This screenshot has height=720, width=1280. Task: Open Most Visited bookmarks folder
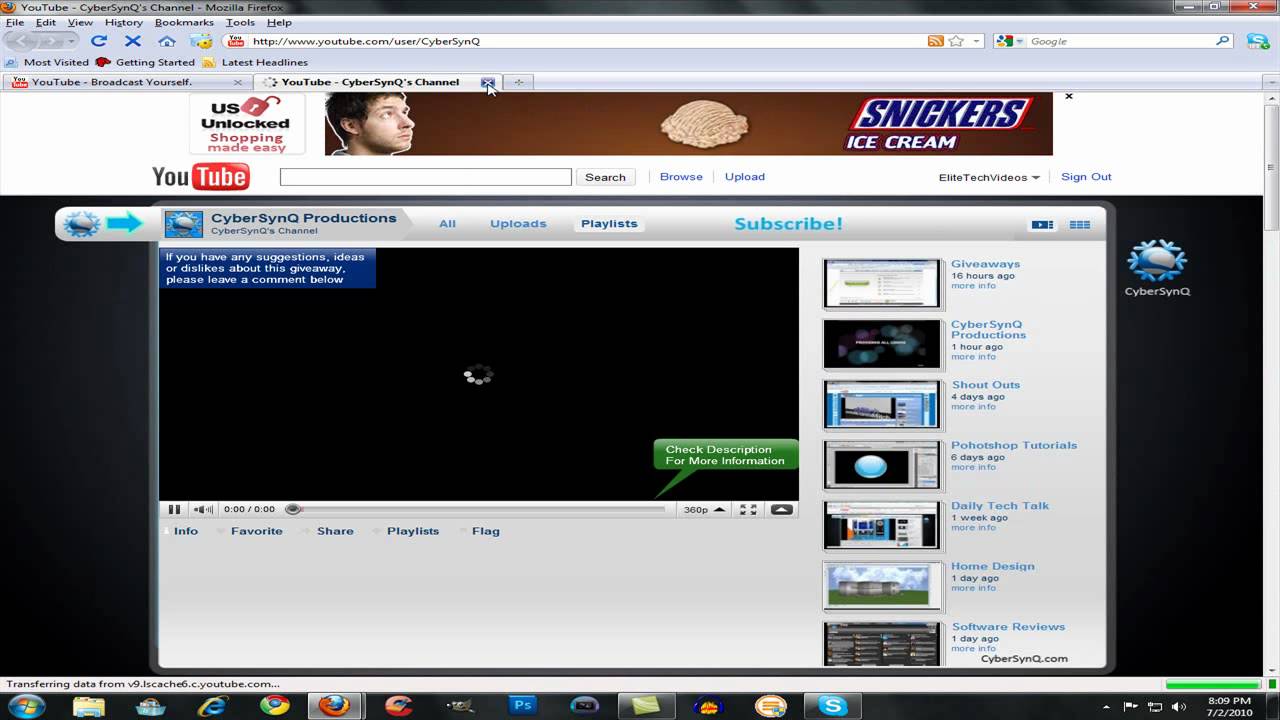[47, 62]
